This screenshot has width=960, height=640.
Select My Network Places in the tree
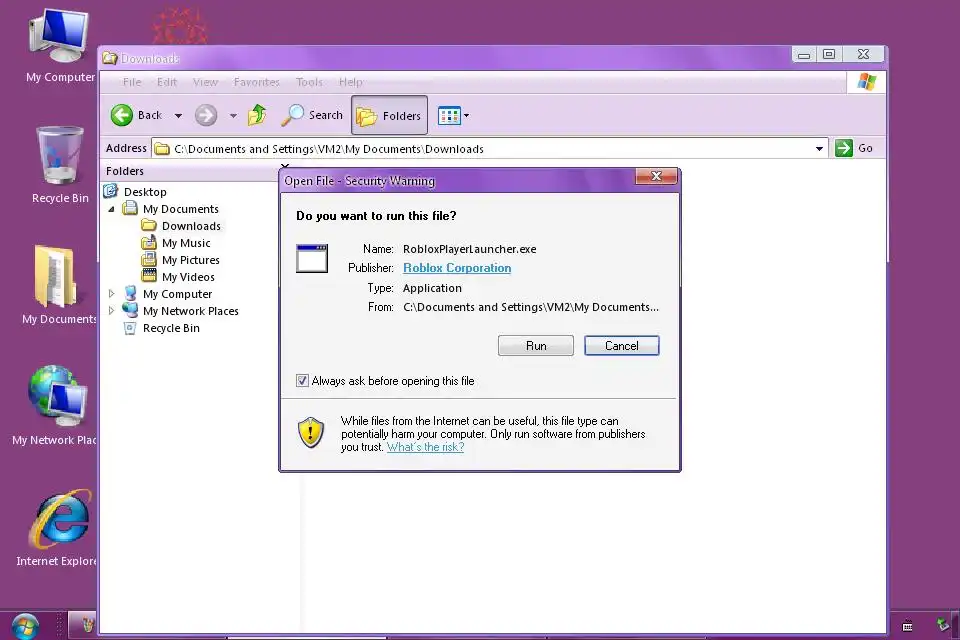click(x=190, y=311)
